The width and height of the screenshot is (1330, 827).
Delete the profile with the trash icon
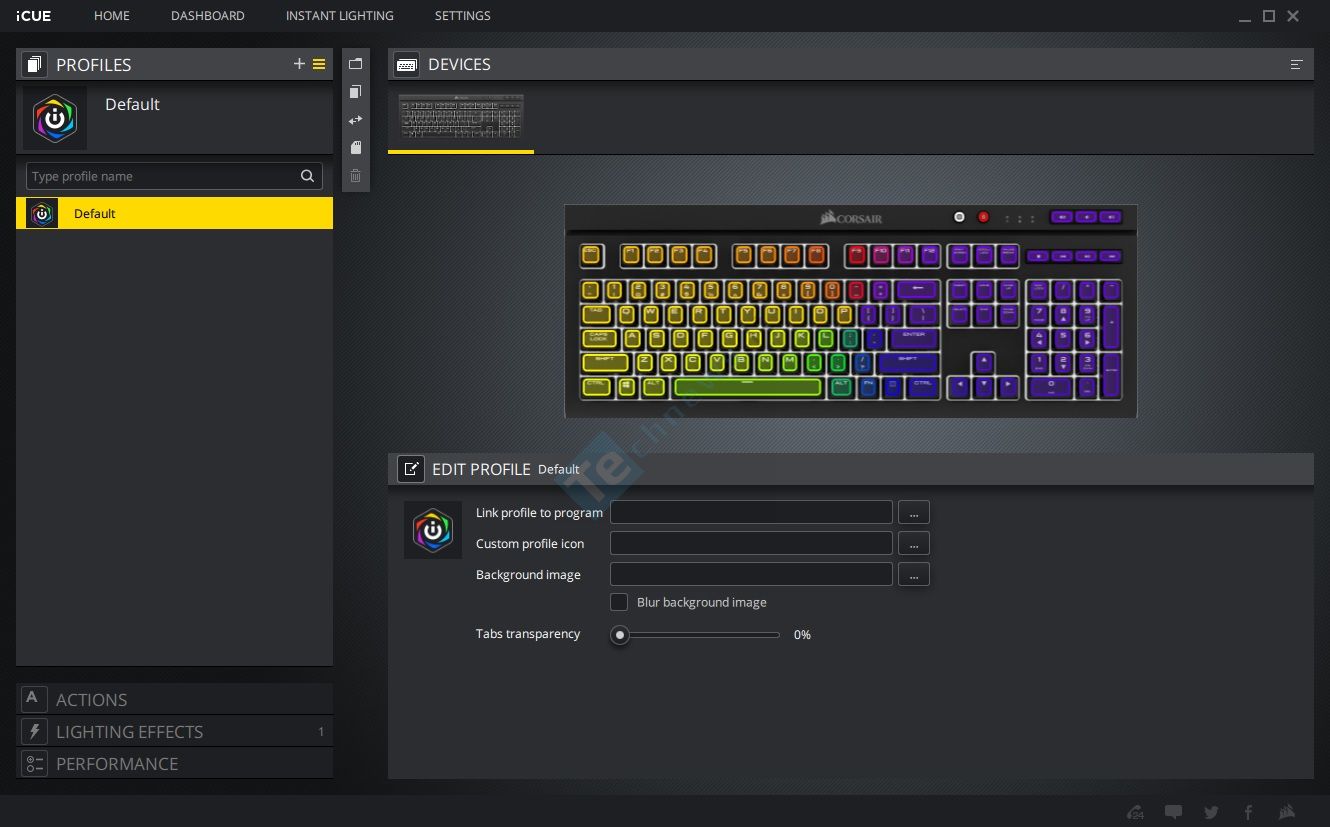355,176
